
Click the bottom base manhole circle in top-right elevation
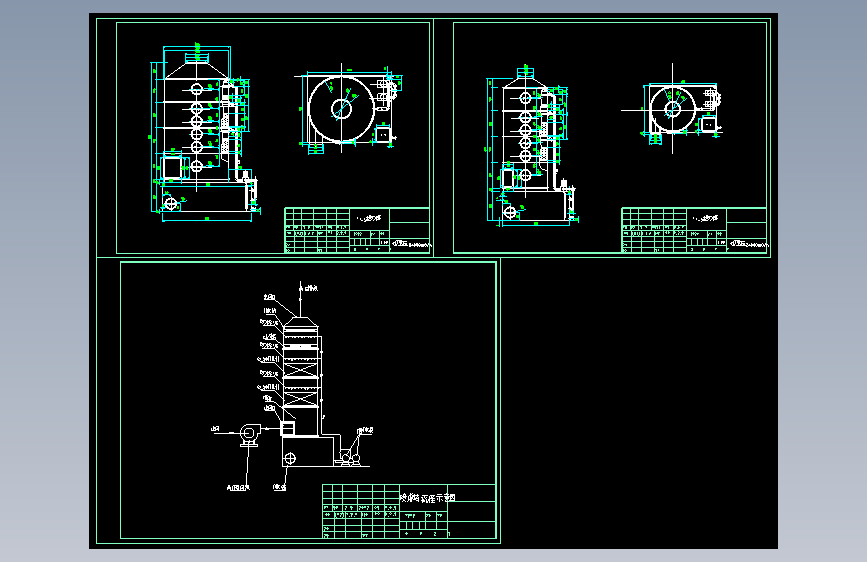pyautogui.click(x=510, y=211)
